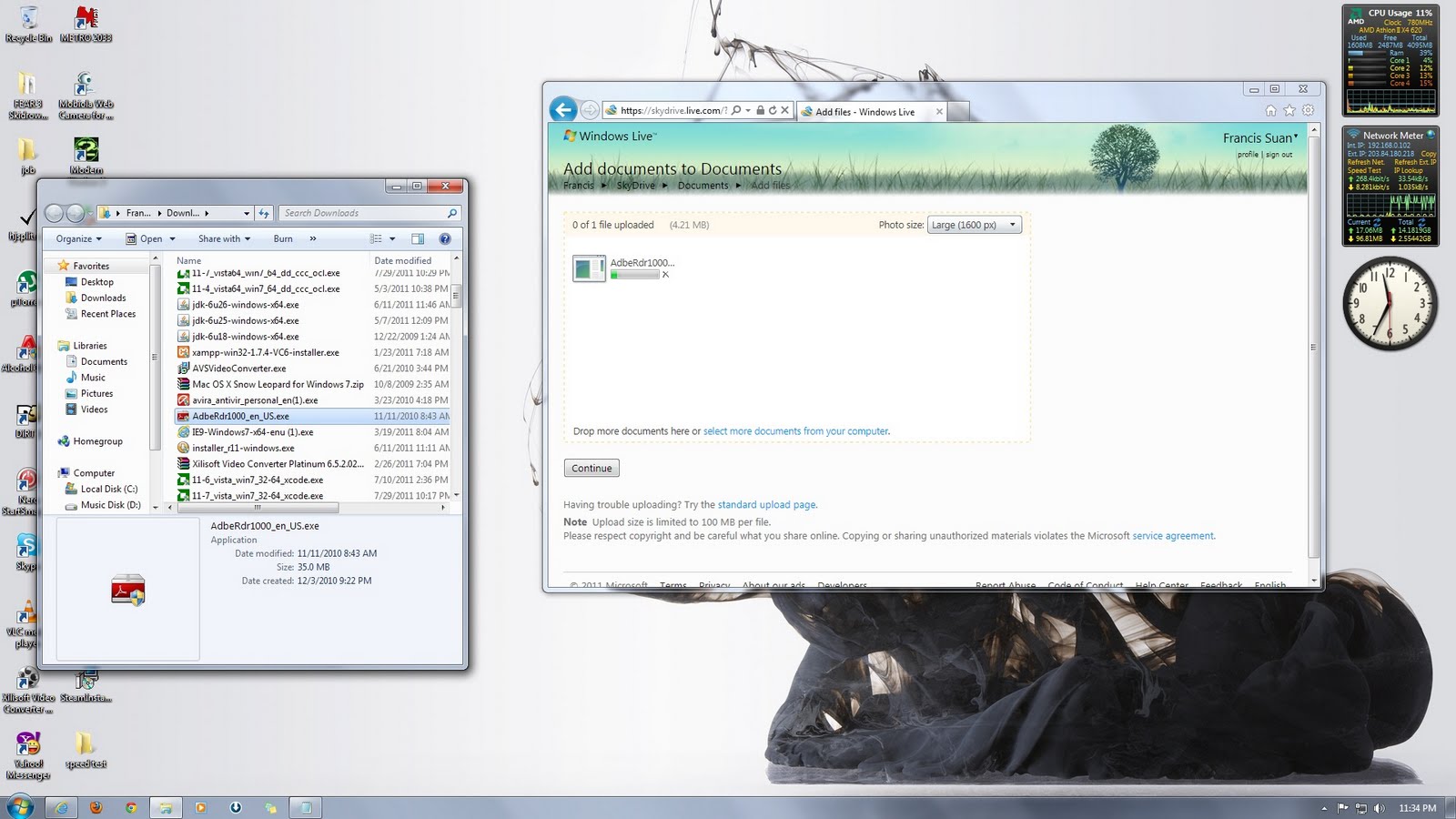Image resolution: width=1456 pixels, height=819 pixels.
Task: Click select more documents from your computer
Action: [x=795, y=431]
